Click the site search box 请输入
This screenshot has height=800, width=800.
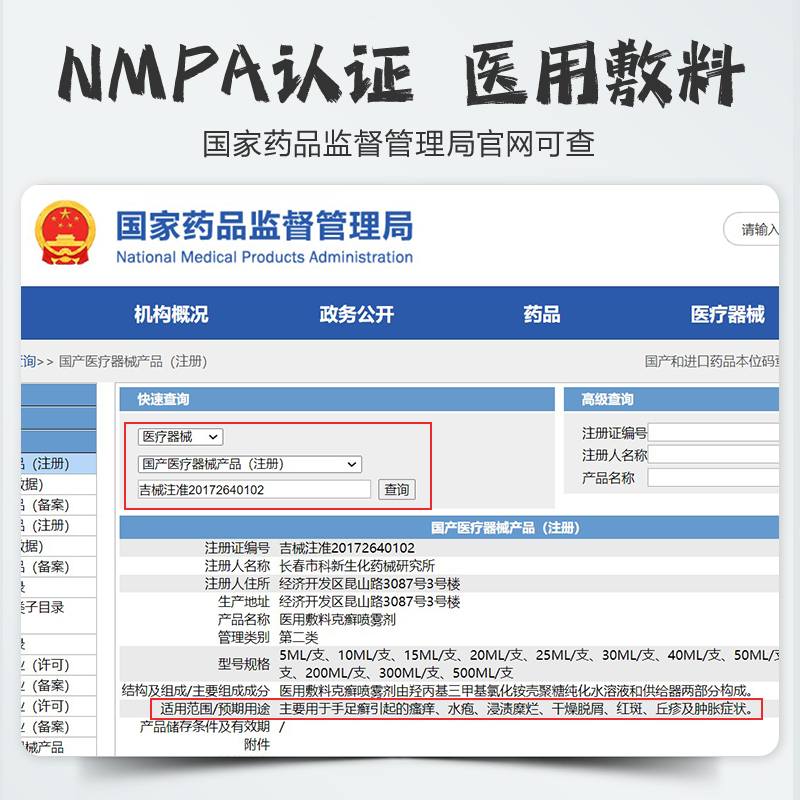tap(752, 229)
